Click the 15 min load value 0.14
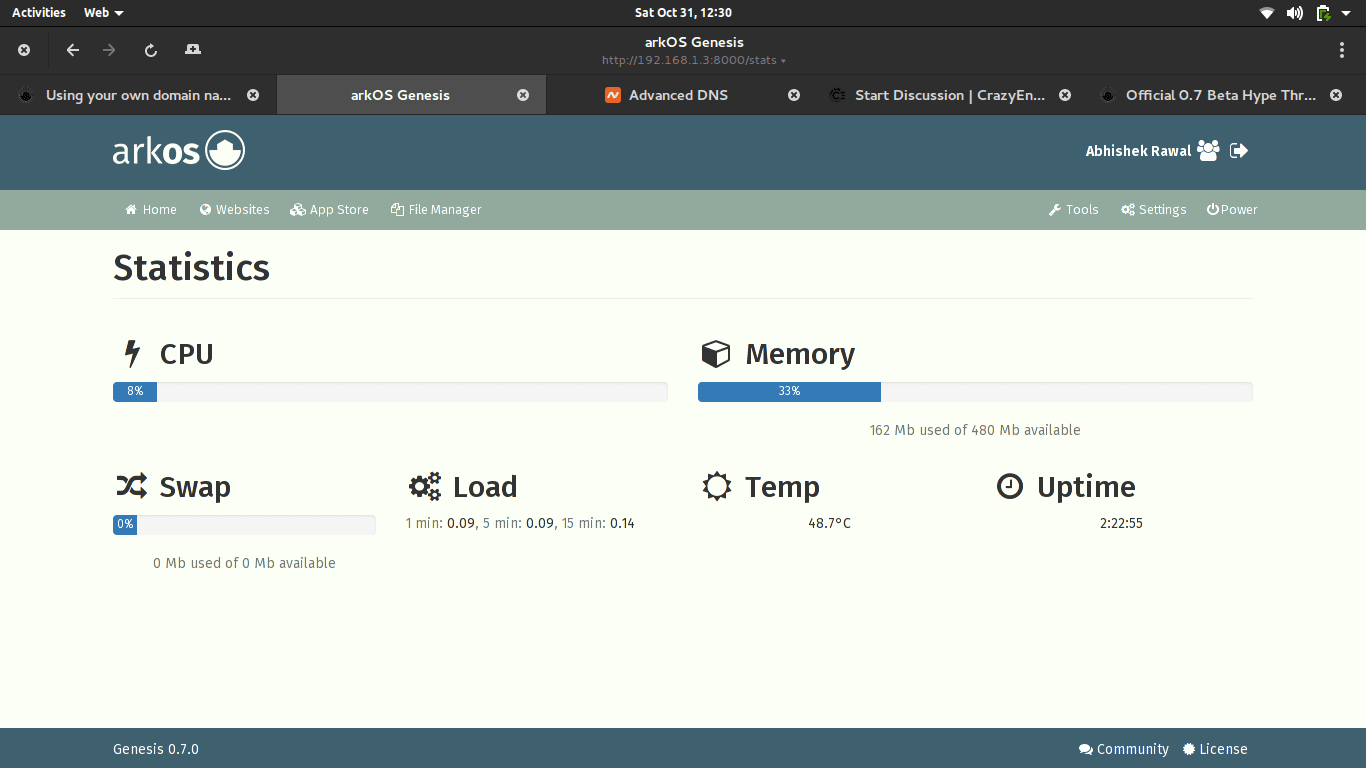This screenshot has width=1366, height=768. pyautogui.click(x=622, y=524)
